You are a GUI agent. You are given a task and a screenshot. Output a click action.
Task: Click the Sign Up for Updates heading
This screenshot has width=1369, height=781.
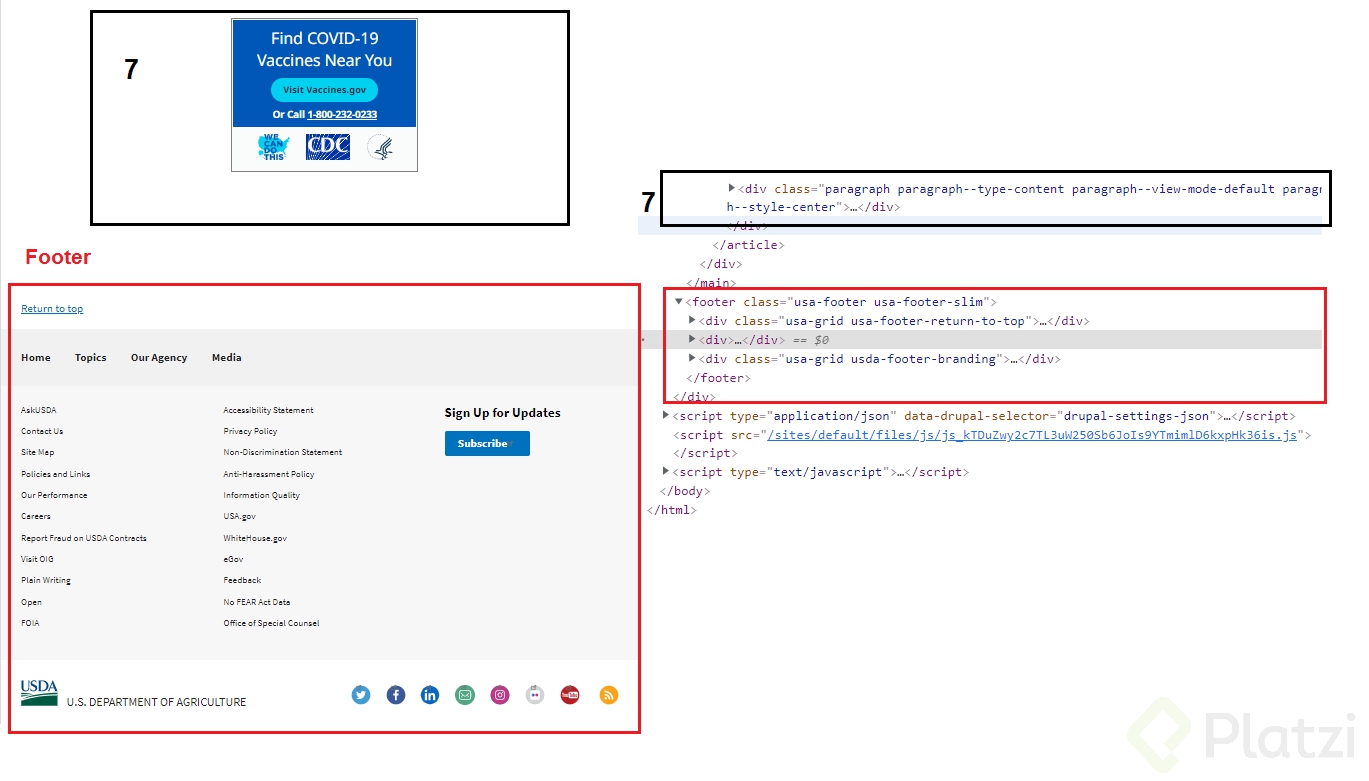click(503, 413)
